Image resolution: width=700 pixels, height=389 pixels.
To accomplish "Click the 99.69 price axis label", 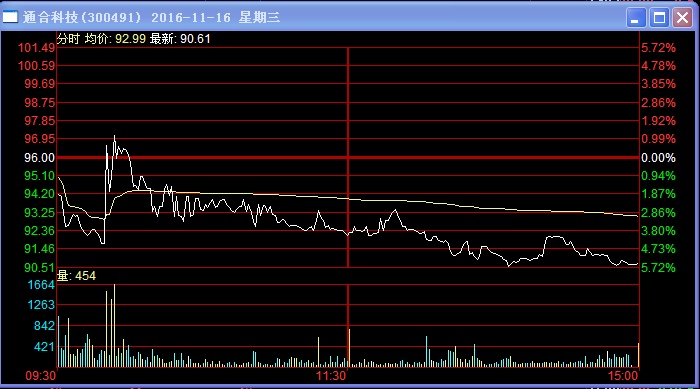I will (x=39, y=84).
